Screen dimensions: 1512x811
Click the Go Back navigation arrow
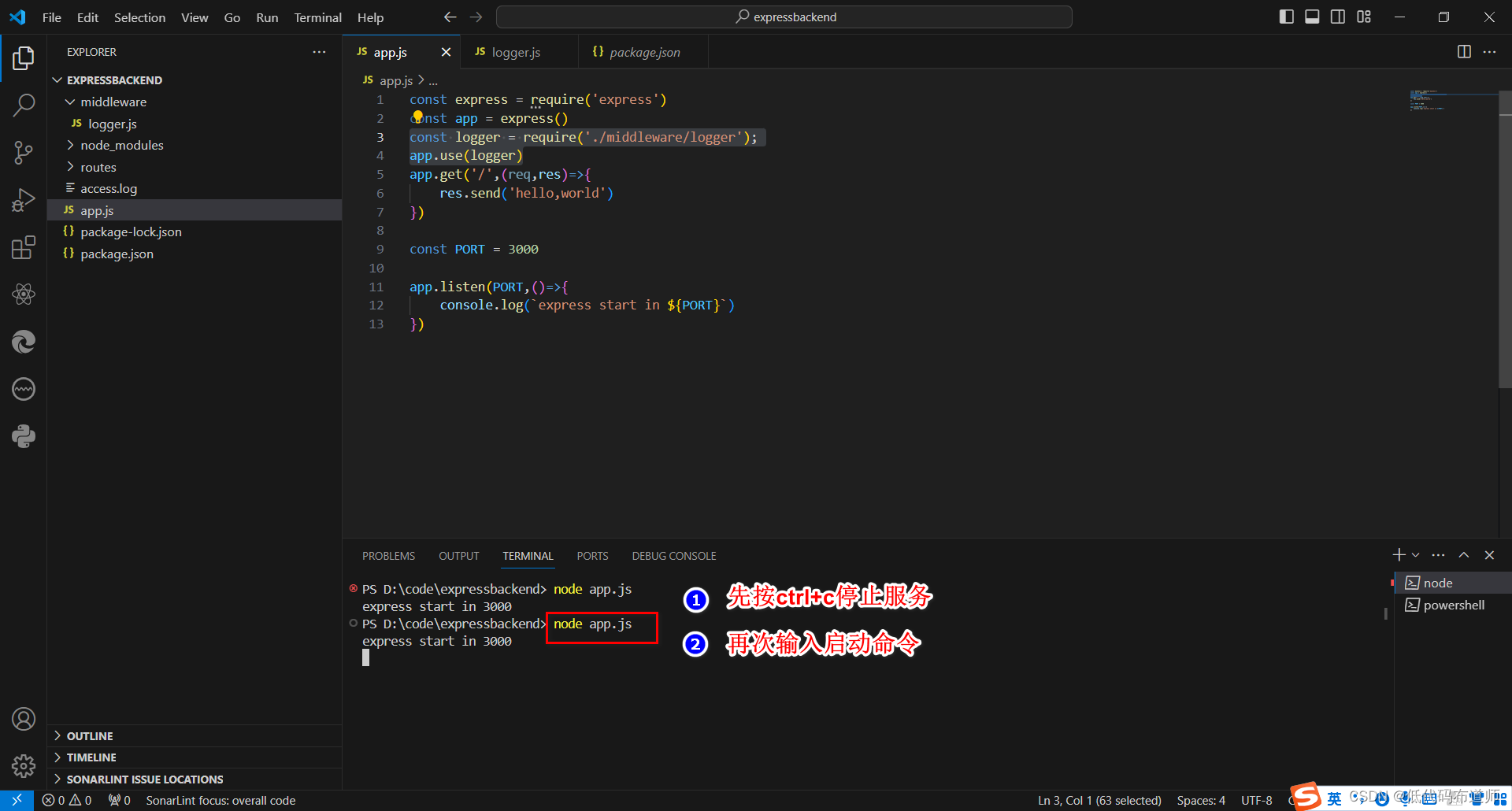(x=450, y=17)
